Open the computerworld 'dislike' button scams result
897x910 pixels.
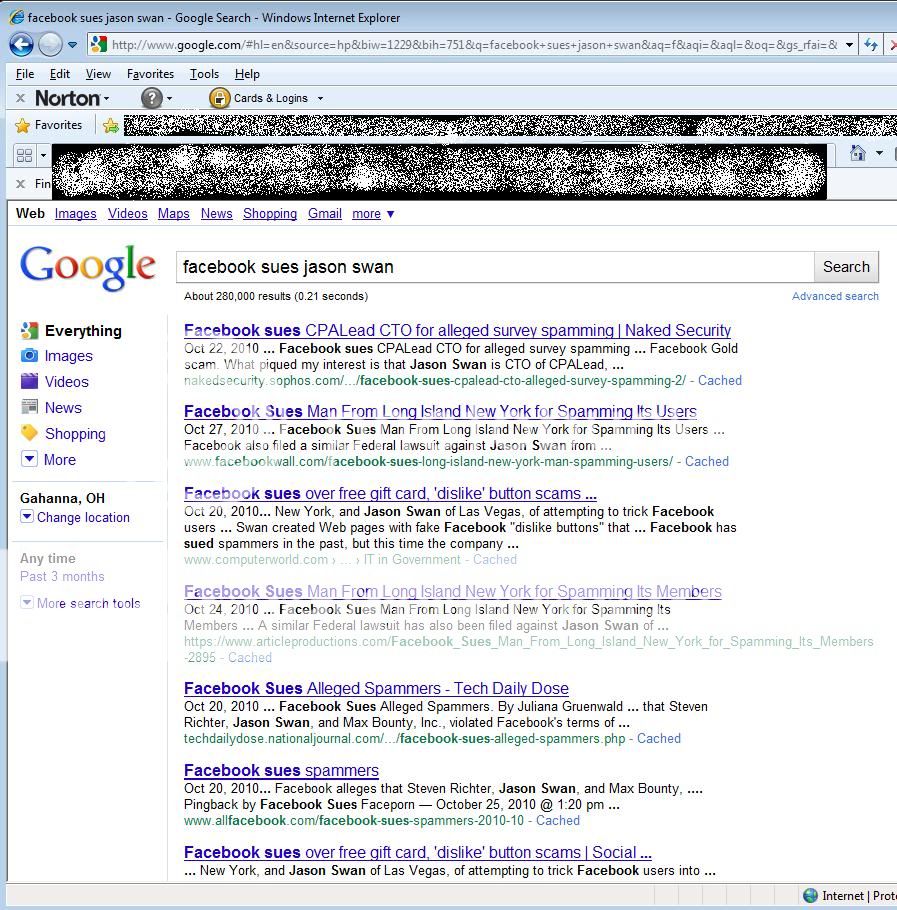(390, 493)
